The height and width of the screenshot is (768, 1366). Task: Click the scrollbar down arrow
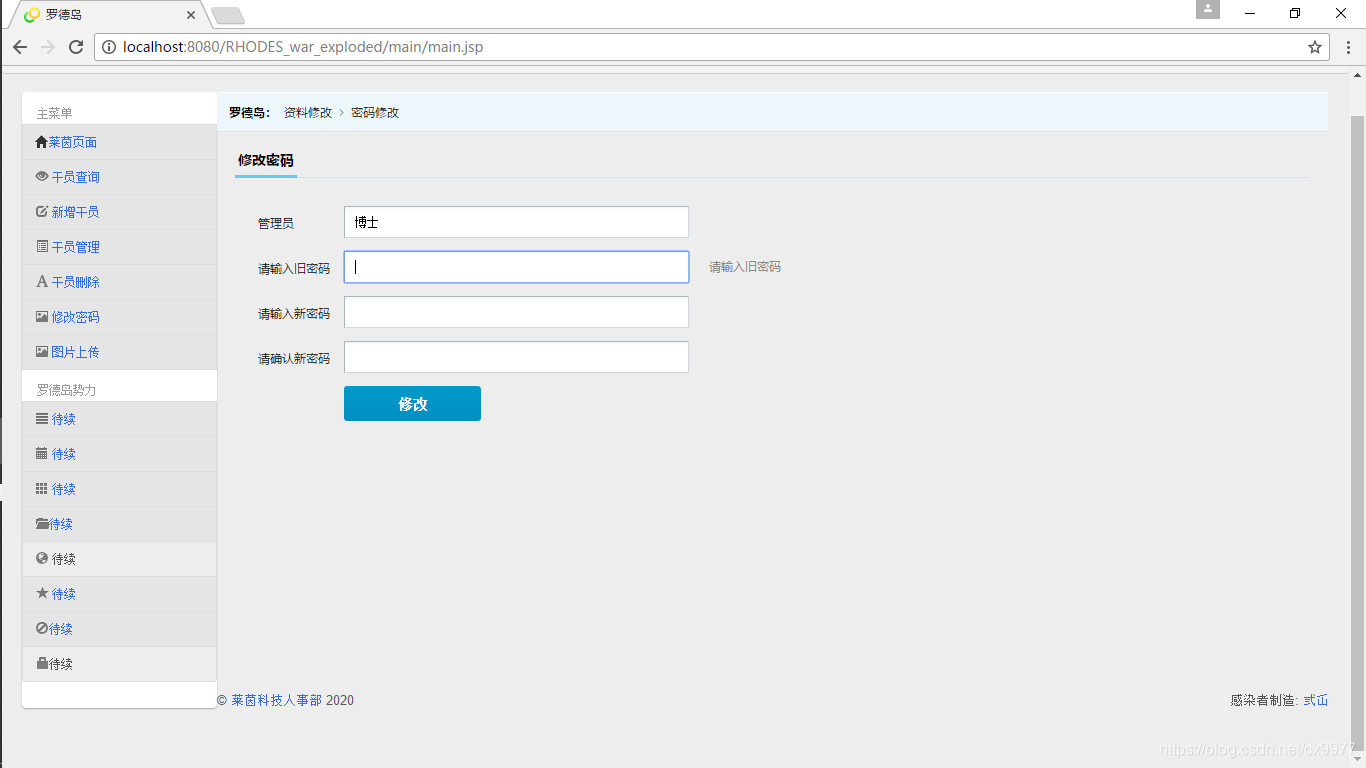[1358, 759]
